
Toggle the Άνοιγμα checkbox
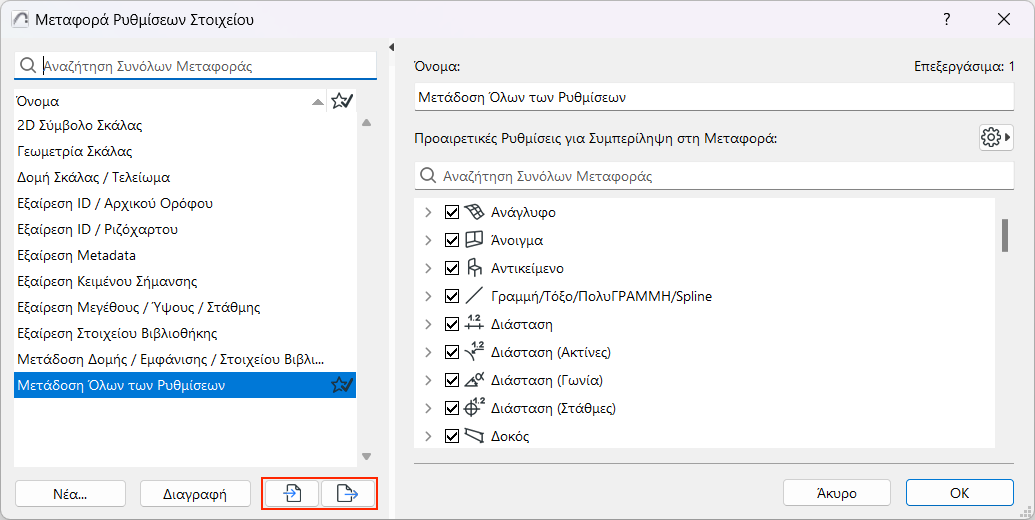coord(451,240)
